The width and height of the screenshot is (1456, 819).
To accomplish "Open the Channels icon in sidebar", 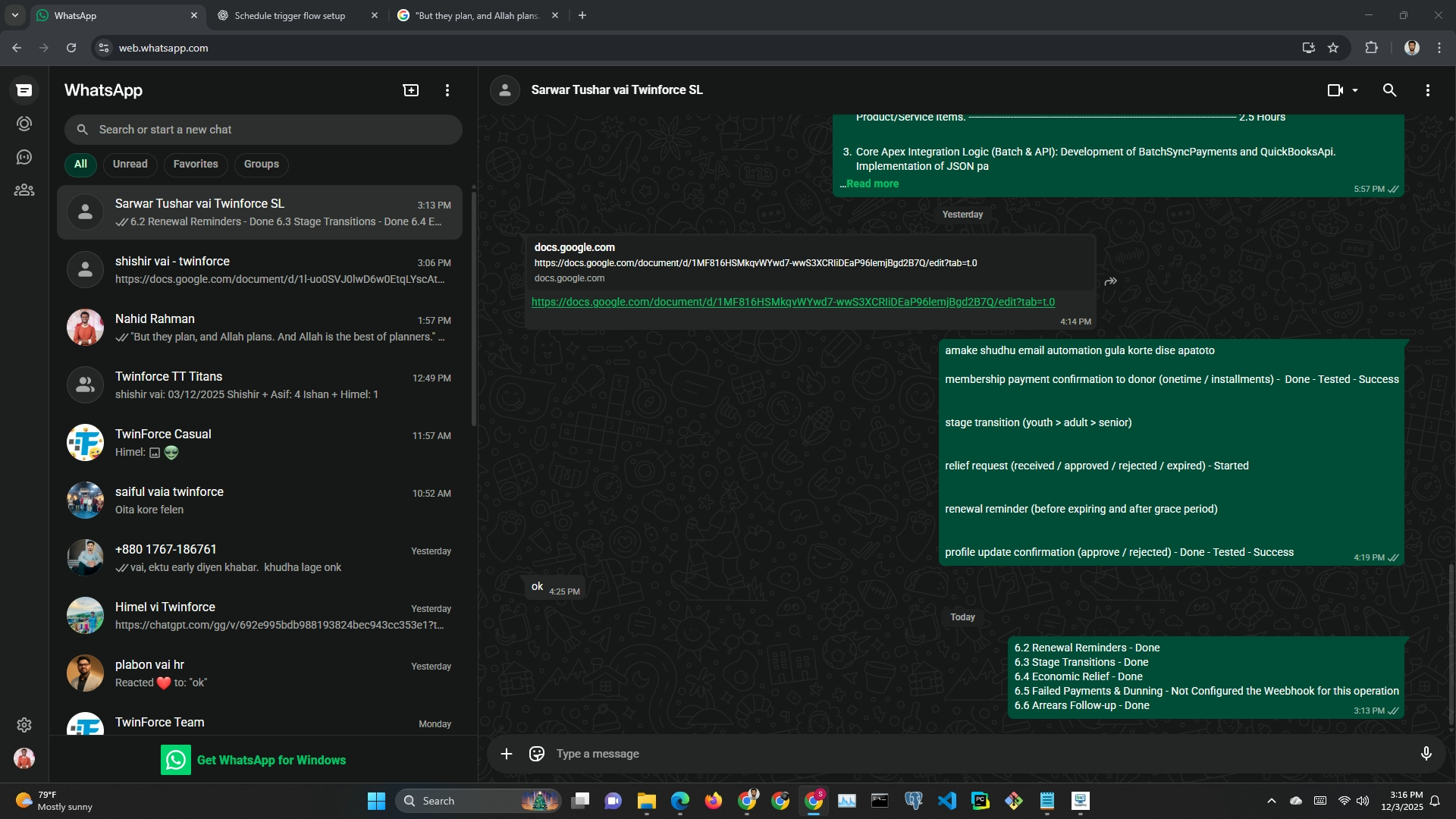I will coord(24,157).
